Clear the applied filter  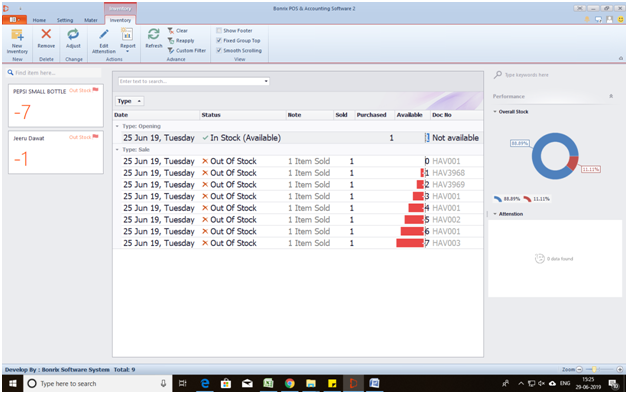[x=178, y=31]
